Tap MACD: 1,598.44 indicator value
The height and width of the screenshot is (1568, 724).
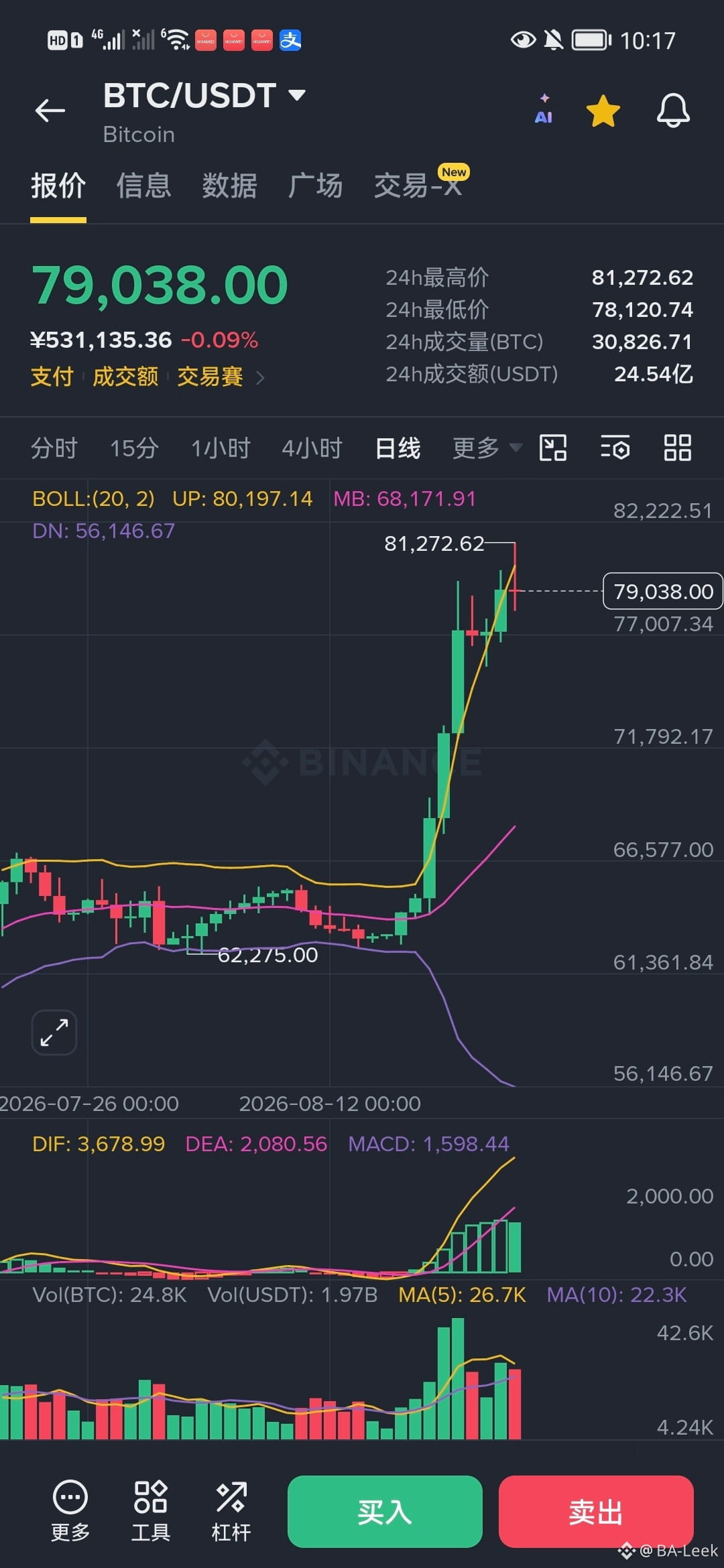click(428, 1143)
